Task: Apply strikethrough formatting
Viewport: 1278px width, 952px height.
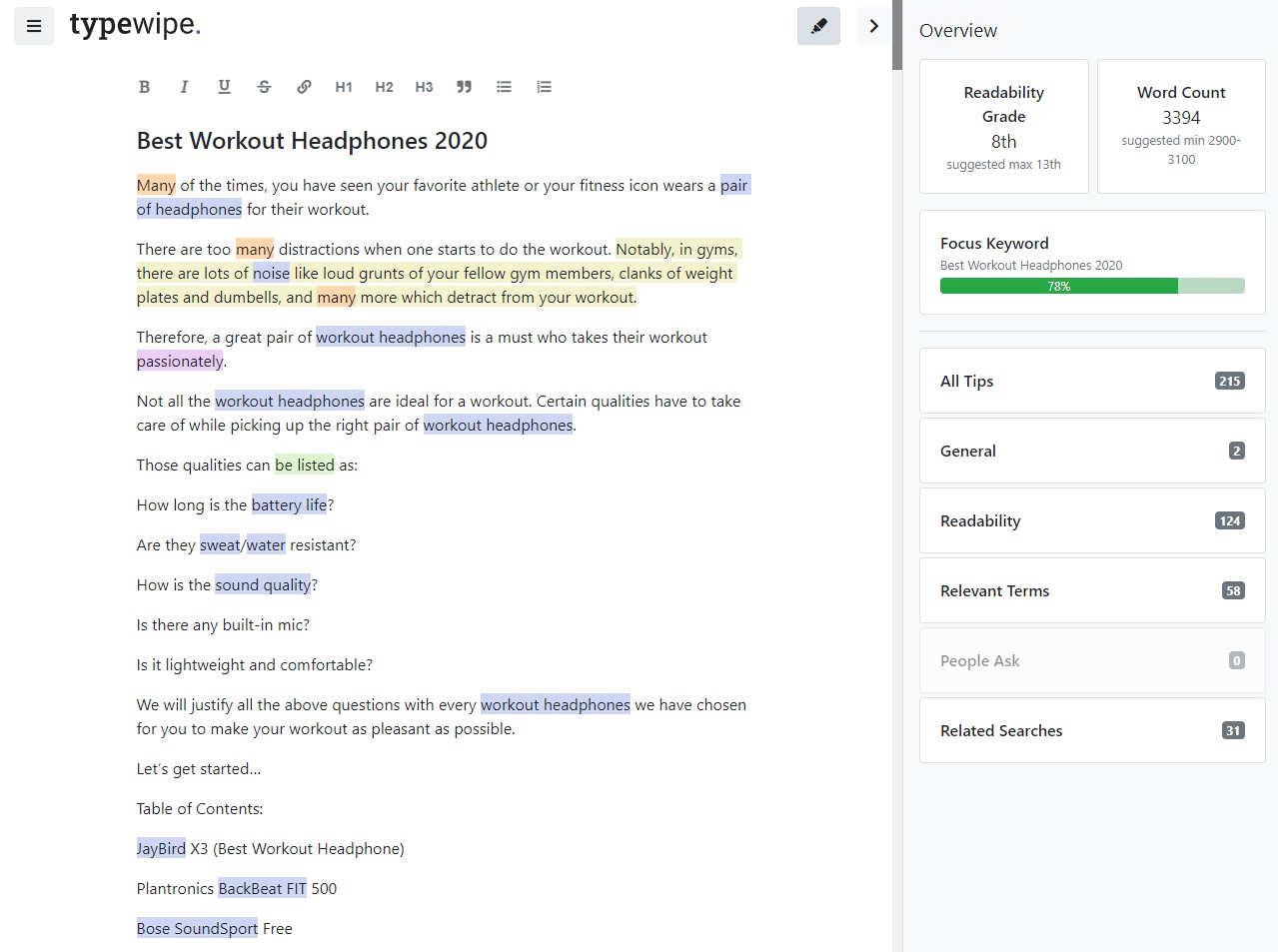Action: pos(264,87)
